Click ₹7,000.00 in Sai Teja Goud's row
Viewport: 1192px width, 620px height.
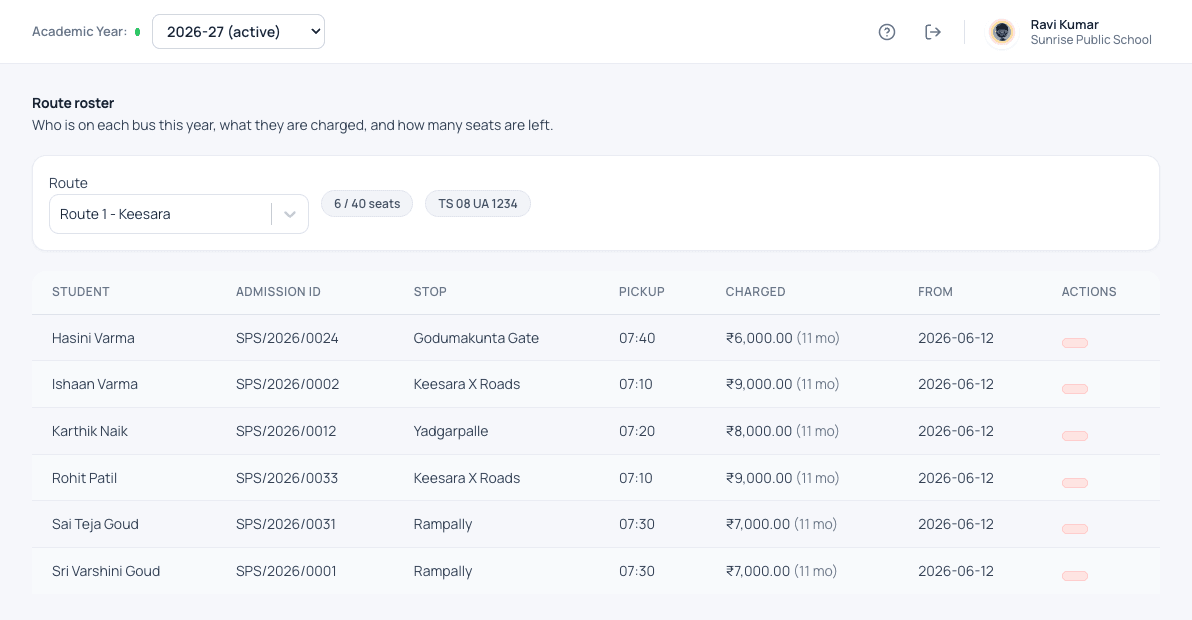click(x=757, y=524)
